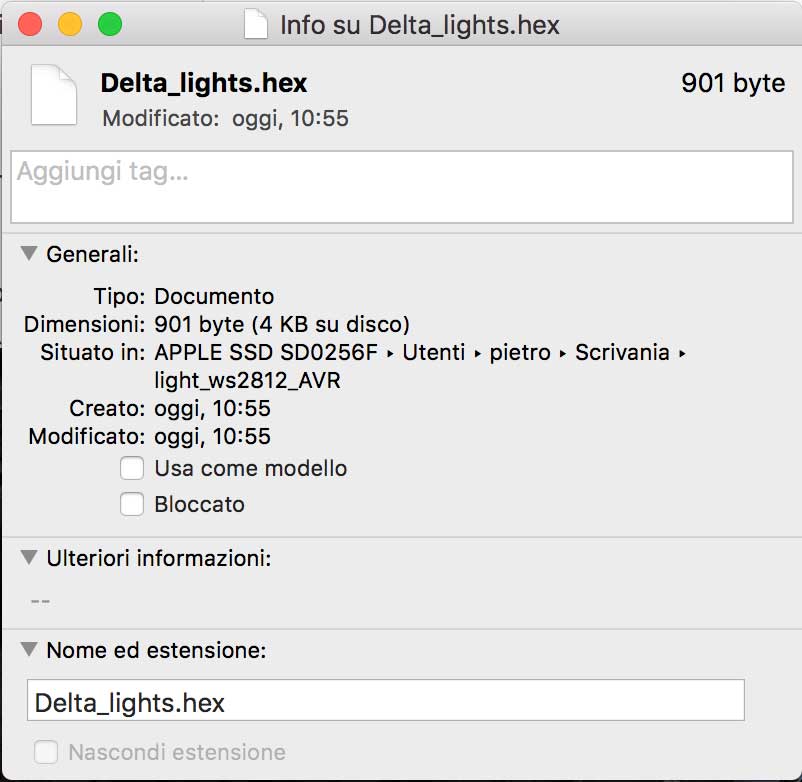Collapse the Nome ed estensione section
The width and height of the screenshot is (802, 782).
[x=29, y=650]
